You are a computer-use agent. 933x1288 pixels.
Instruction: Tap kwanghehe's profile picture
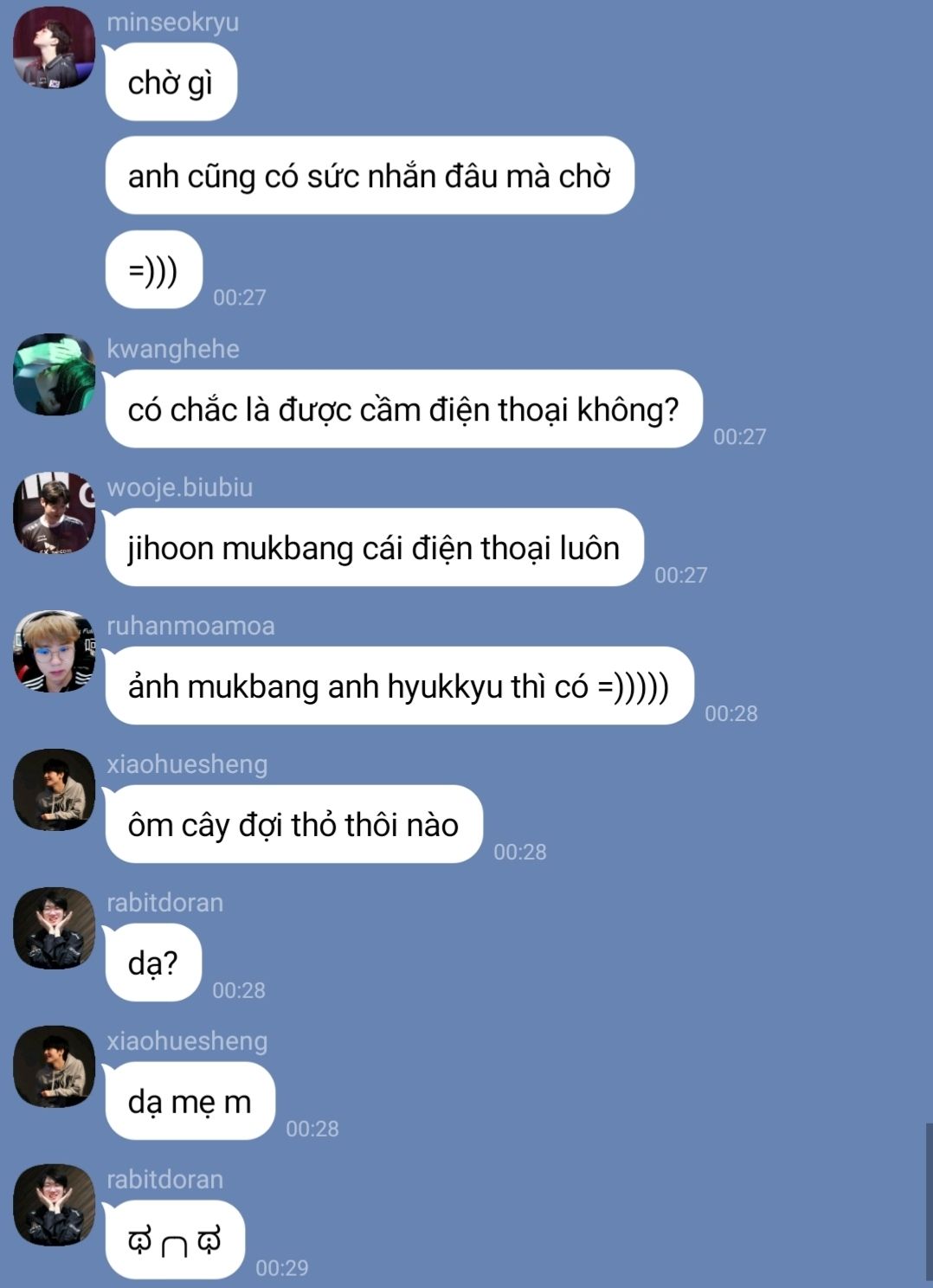click(54, 374)
